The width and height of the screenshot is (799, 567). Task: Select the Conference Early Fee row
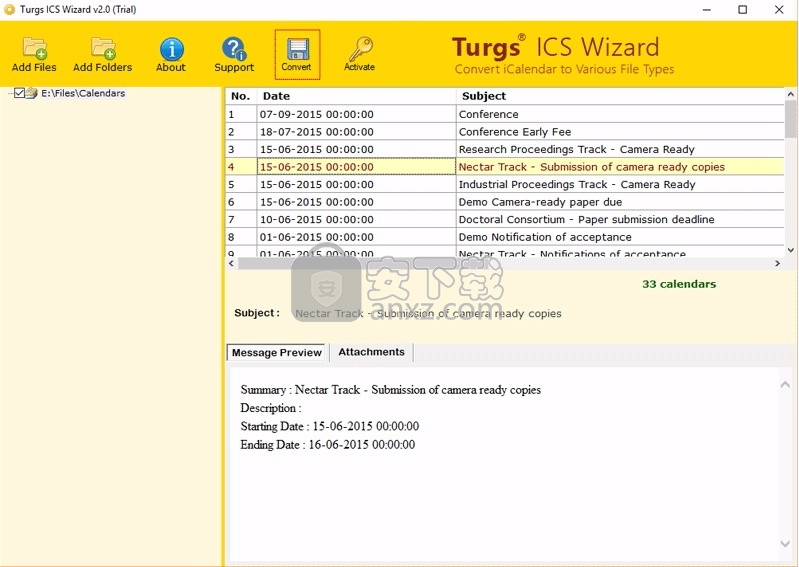tap(505, 132)
